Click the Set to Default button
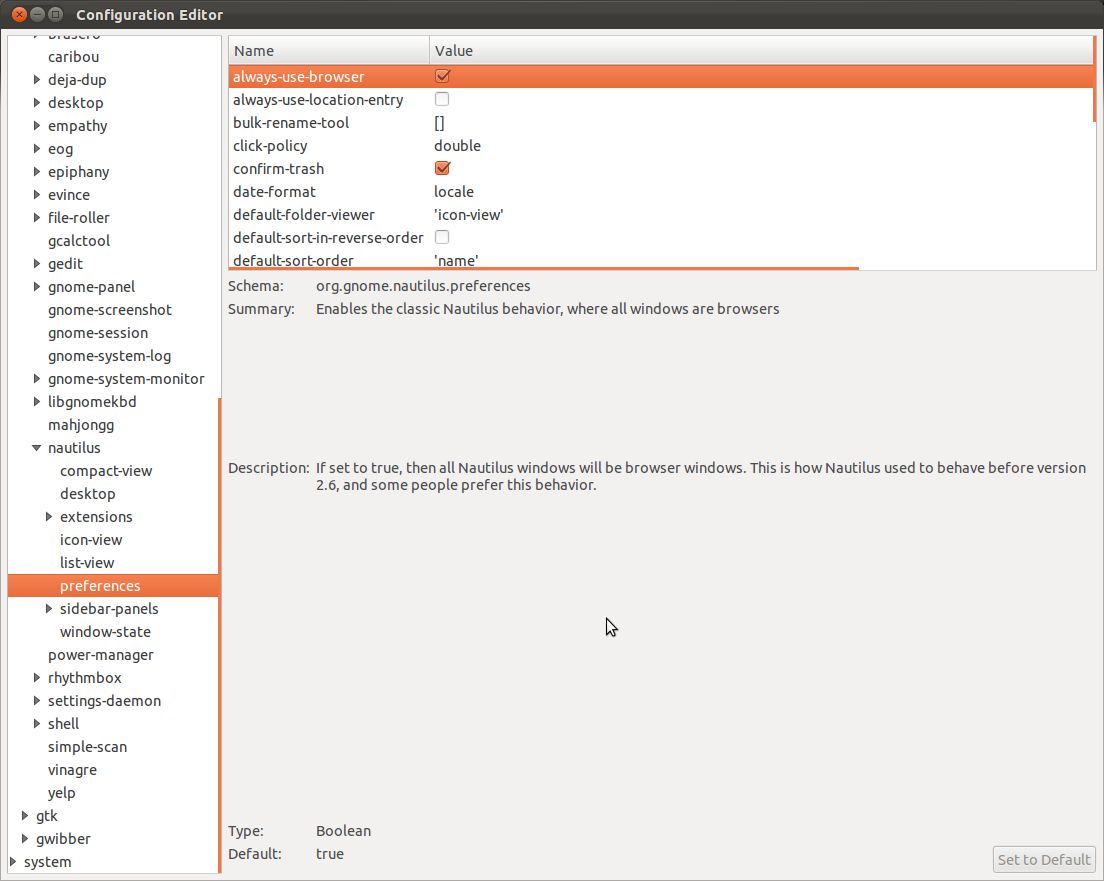The width and height of the screenshot is (1104, 881). click(x=1044, y=859)
